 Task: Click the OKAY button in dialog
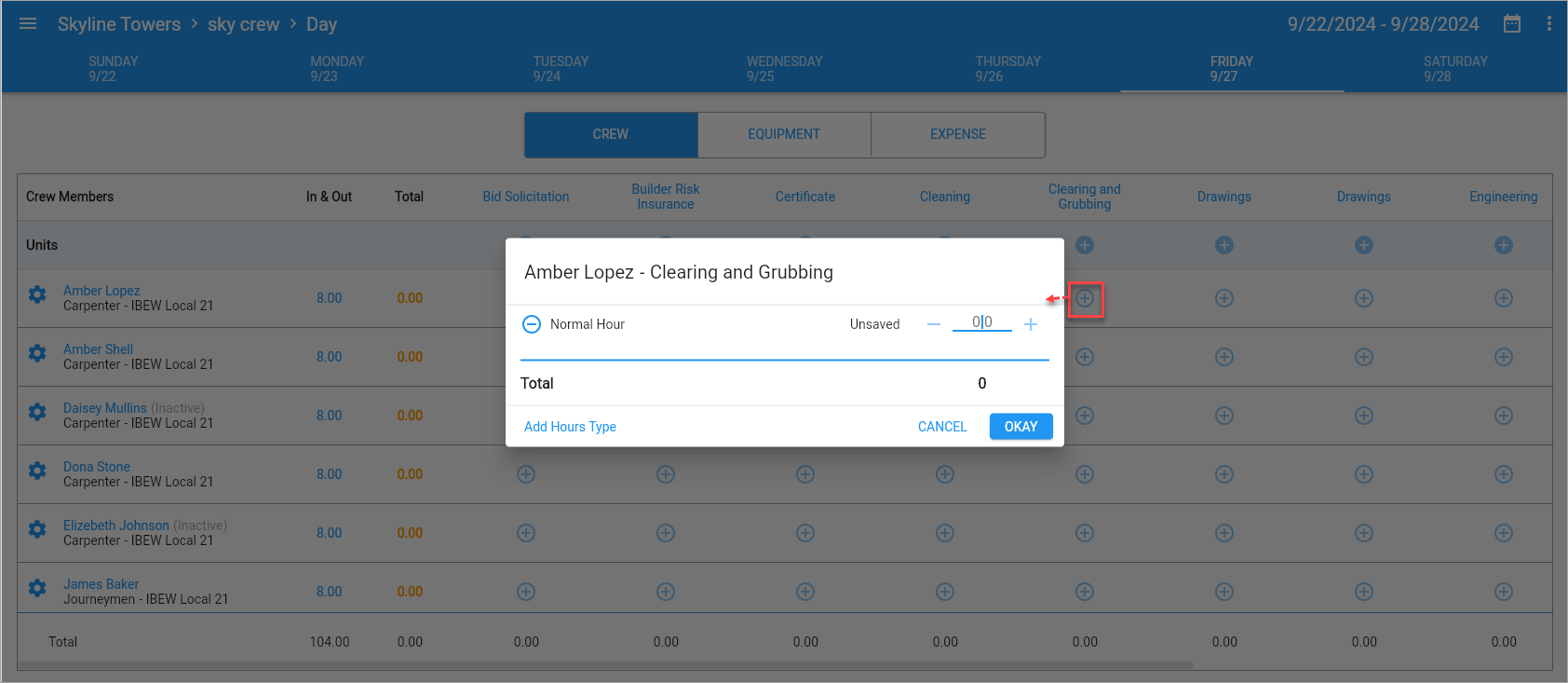tap(1021, 427)
